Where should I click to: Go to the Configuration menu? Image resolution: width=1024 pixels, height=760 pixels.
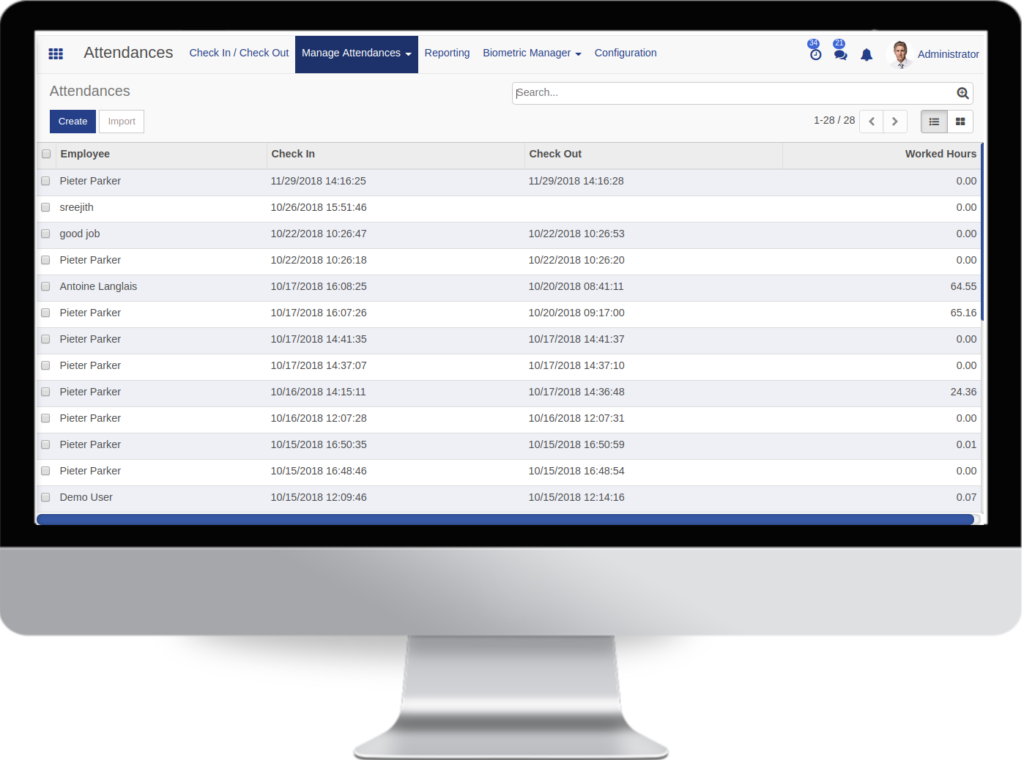point(625,52)
